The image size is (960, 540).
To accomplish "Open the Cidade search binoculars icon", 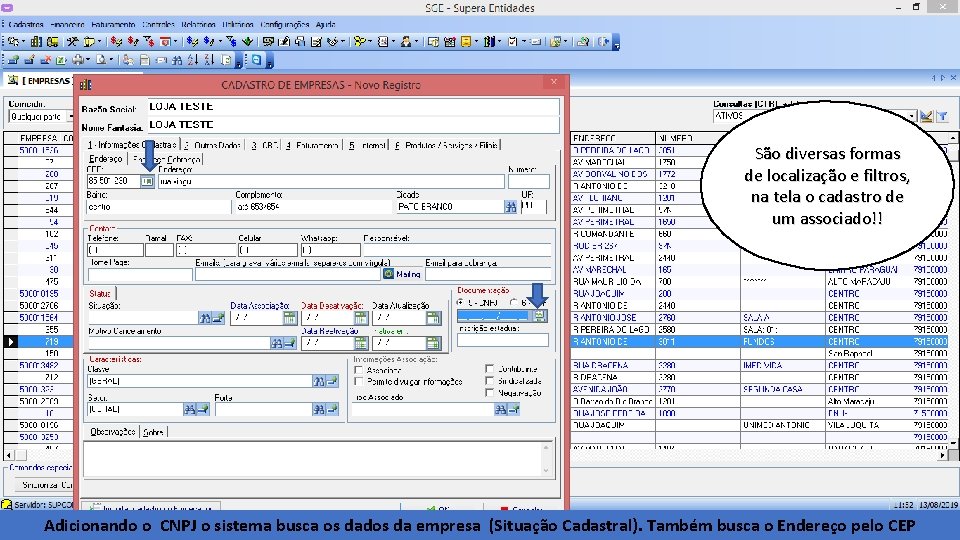I will pyautogui.click(x=510, y=207).
